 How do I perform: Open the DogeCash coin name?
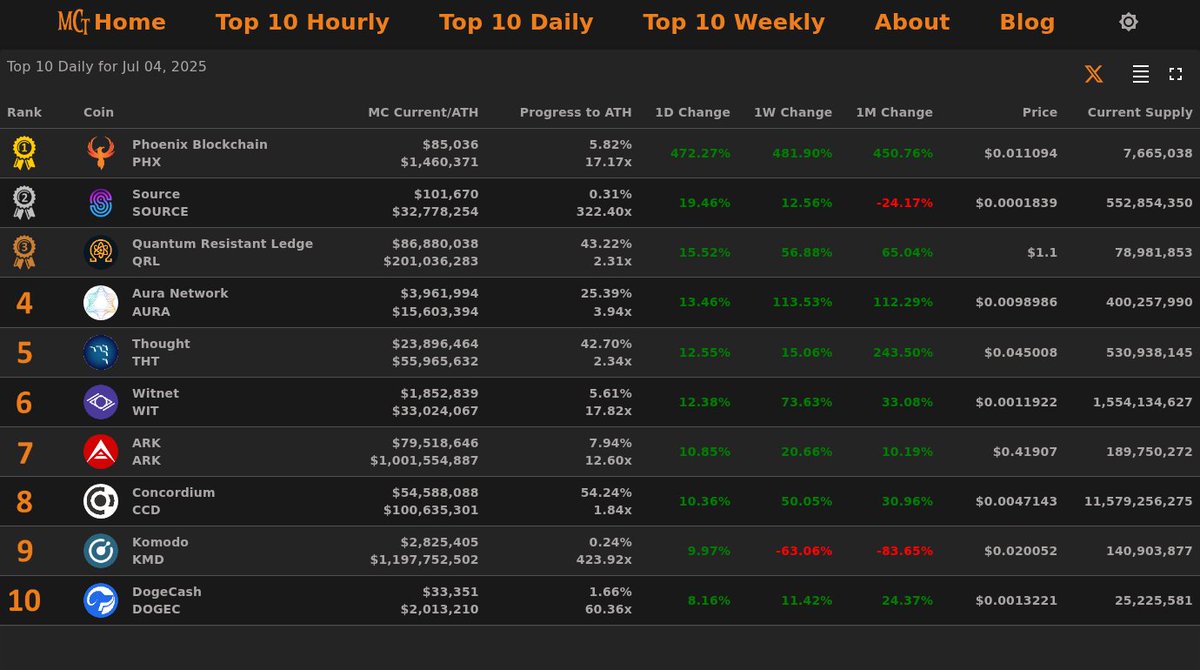pyautogui.click(x=166, y=592)
